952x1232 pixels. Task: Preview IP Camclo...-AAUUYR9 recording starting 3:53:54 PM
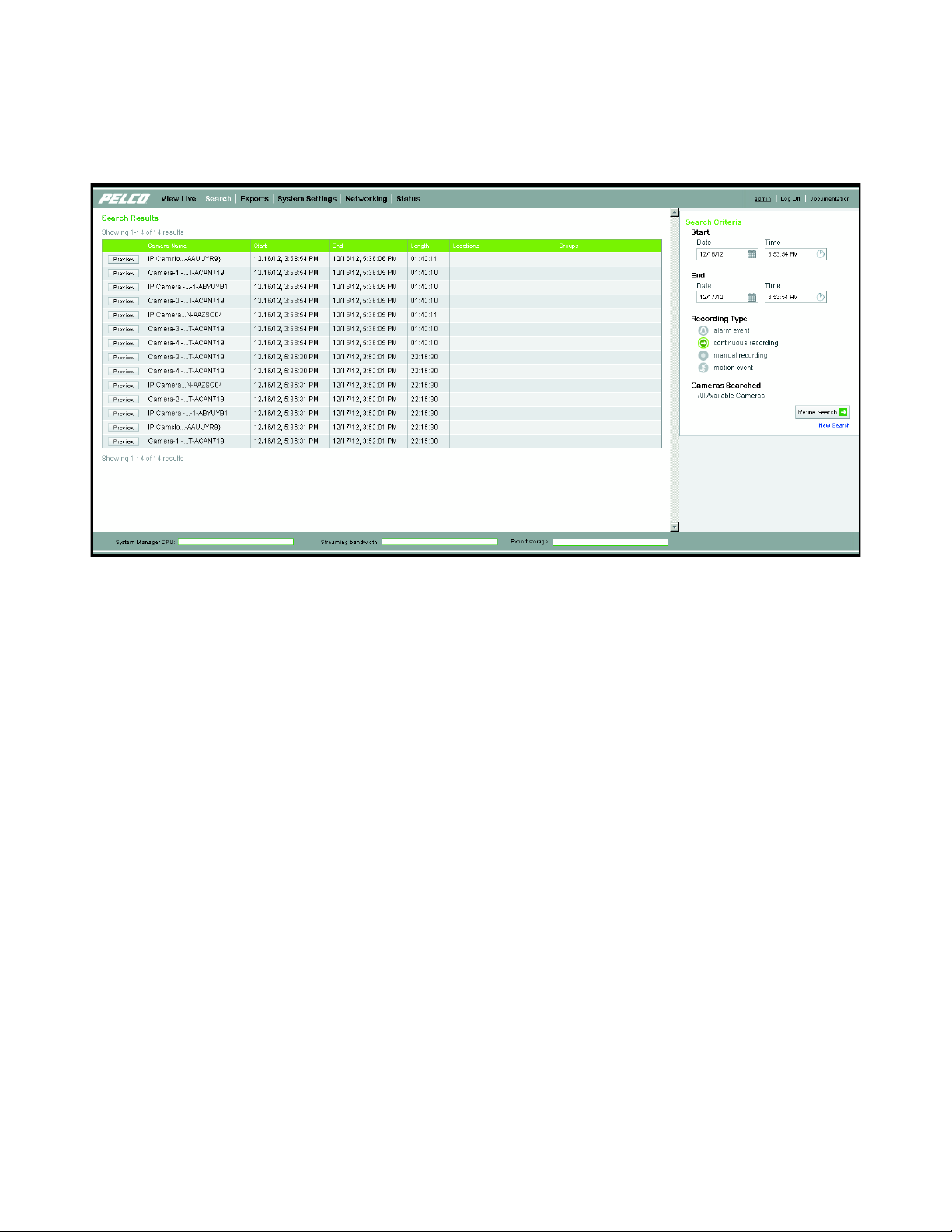tap(124, 260)
